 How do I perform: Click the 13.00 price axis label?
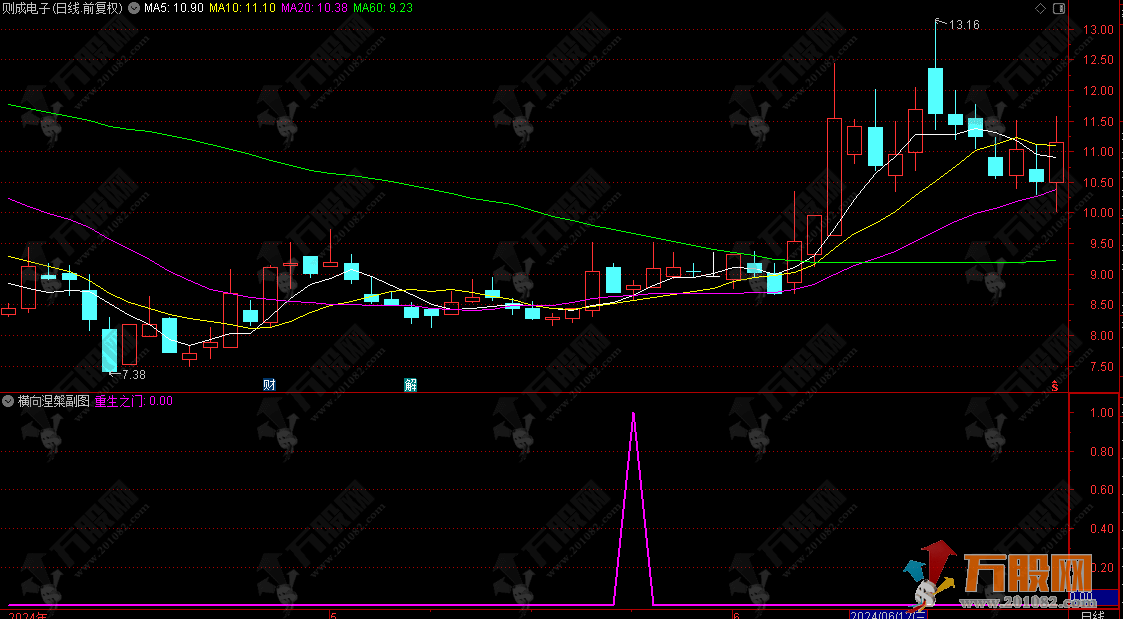click(x=1098, y=30)
